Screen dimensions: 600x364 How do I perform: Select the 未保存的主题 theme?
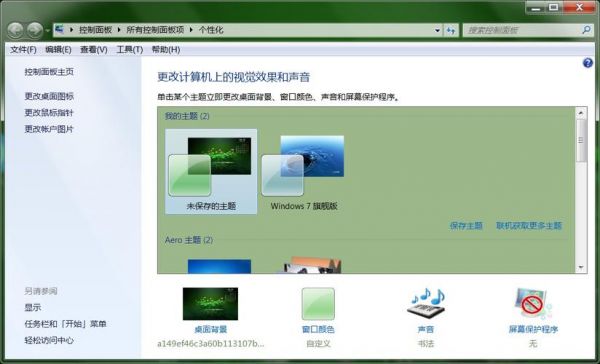(x=211, y=171)
